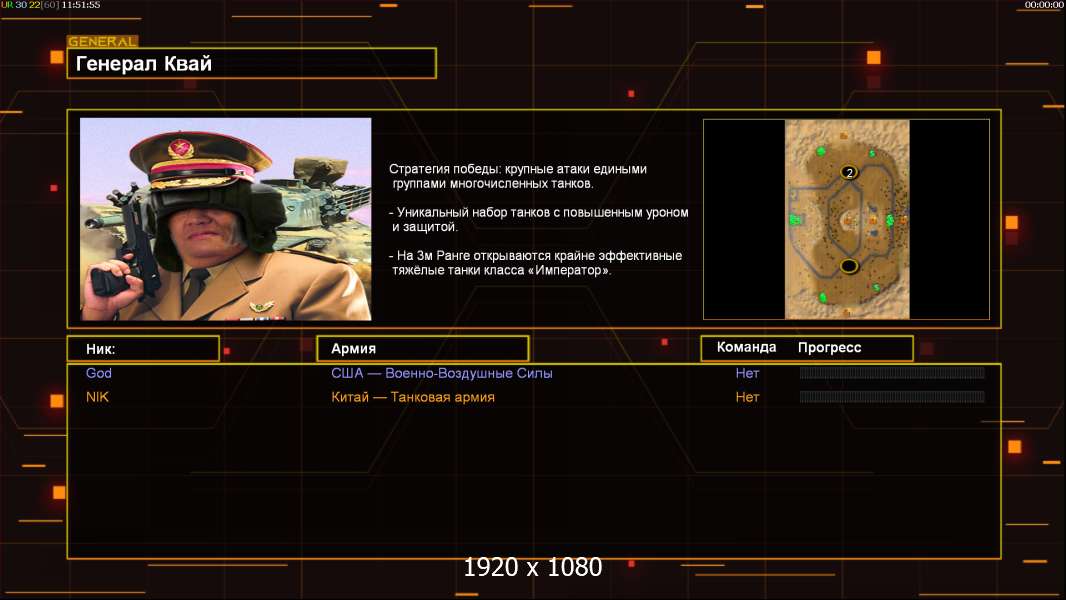
Task: Click the loading progress bar for God
Action: [x=892, y=373]
